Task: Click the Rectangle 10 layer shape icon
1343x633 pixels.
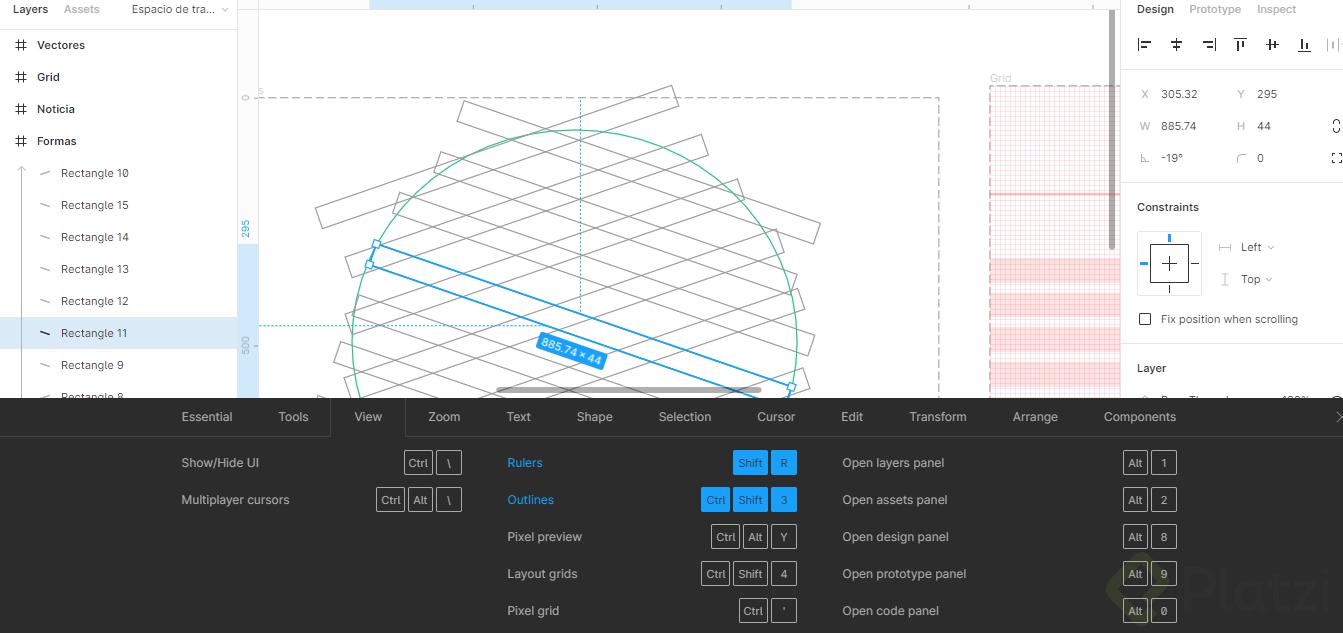Action: (45, 173)
